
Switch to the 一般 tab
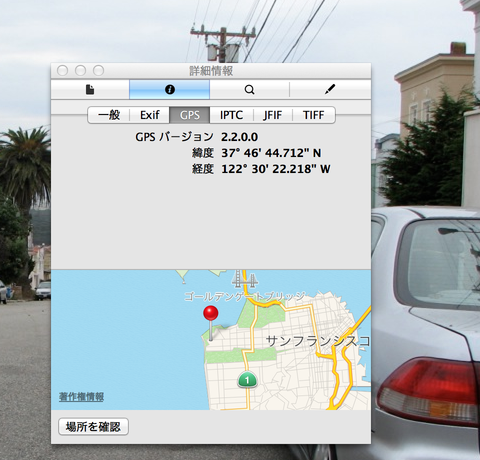click(109, 115)
